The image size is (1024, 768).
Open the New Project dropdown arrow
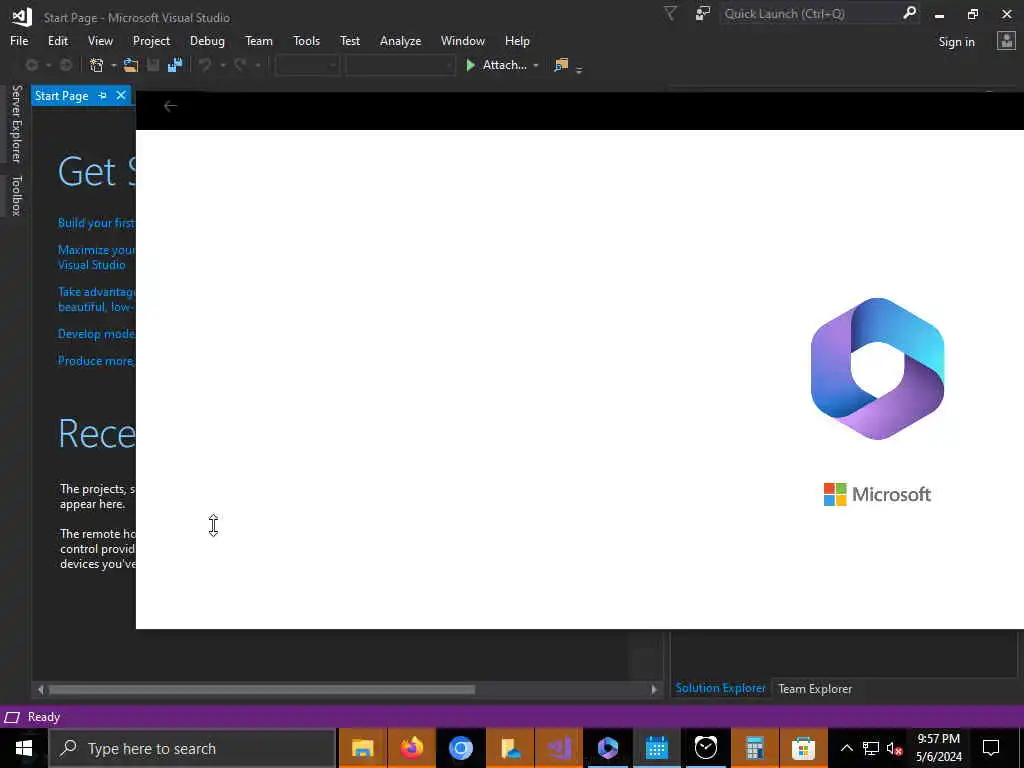click(x=114, y=65)
